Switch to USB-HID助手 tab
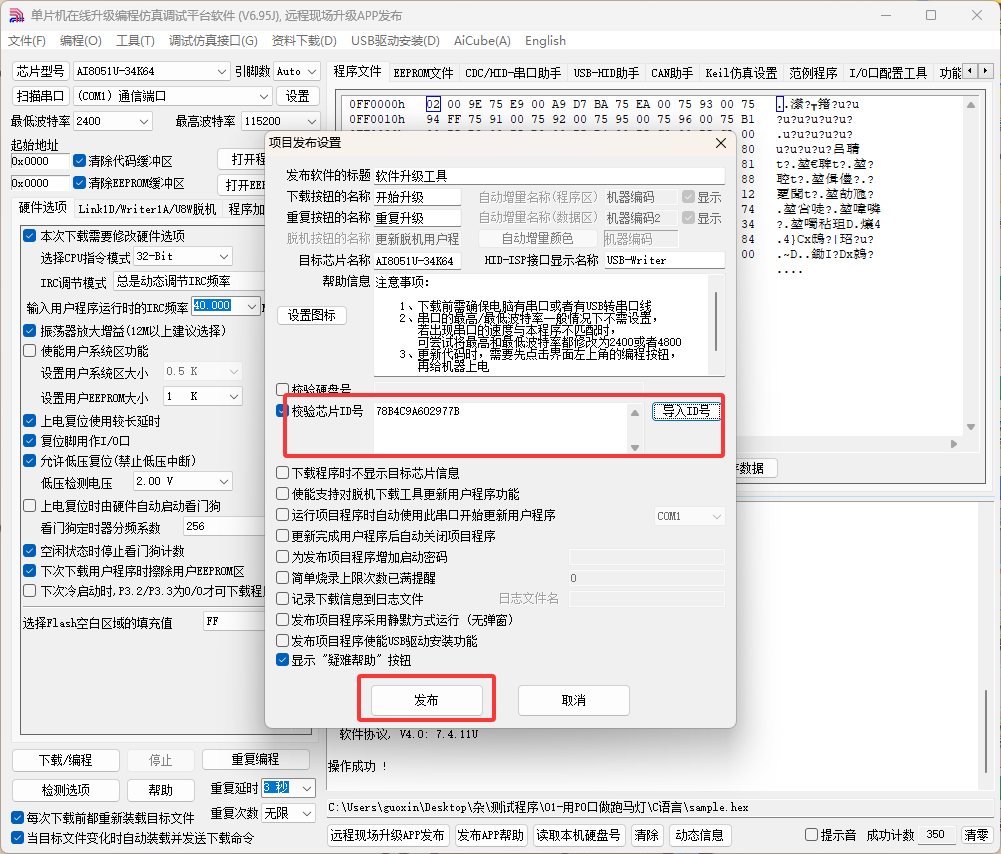 click(606, 73)
